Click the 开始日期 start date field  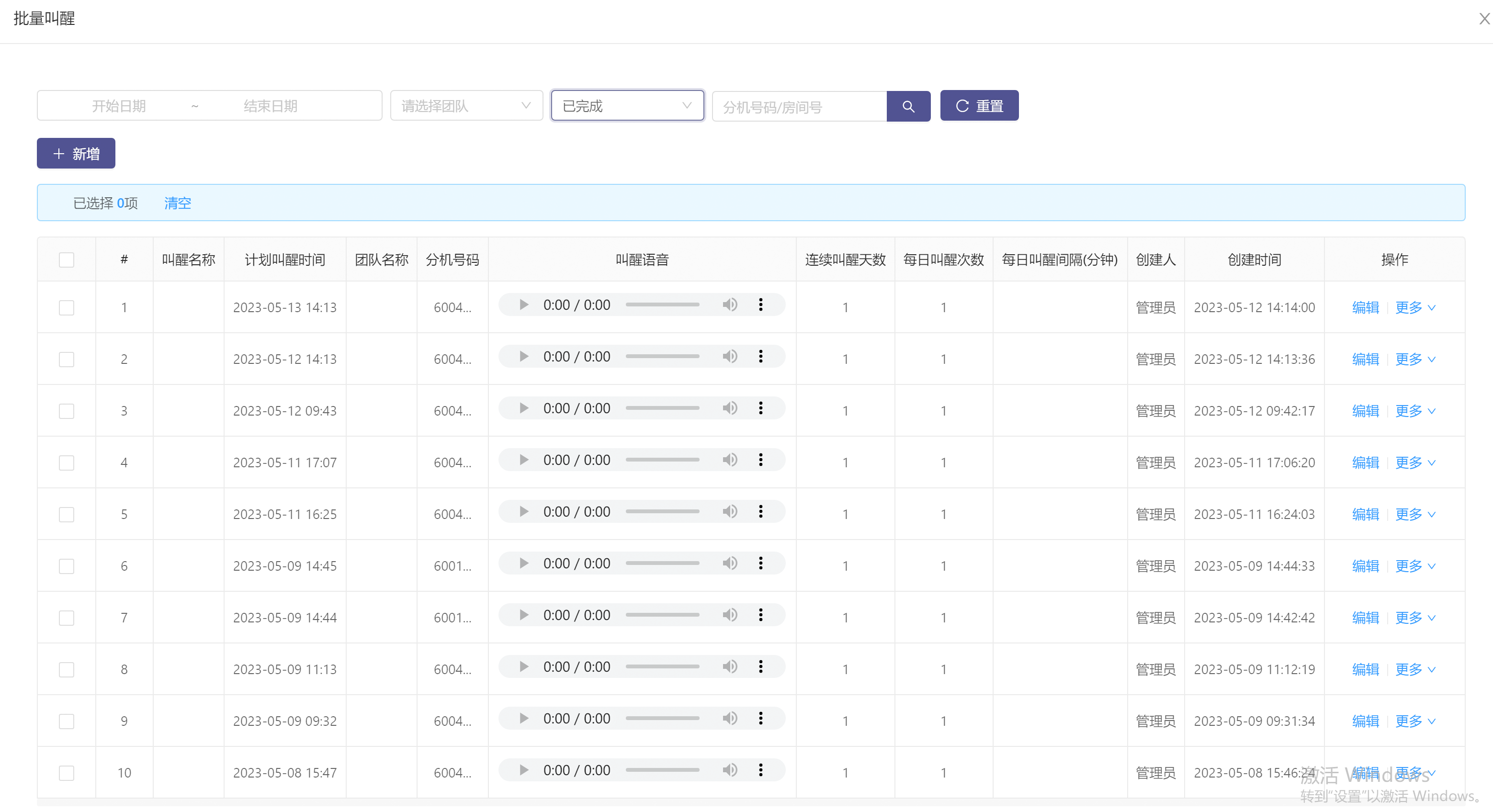coord(119,106)
